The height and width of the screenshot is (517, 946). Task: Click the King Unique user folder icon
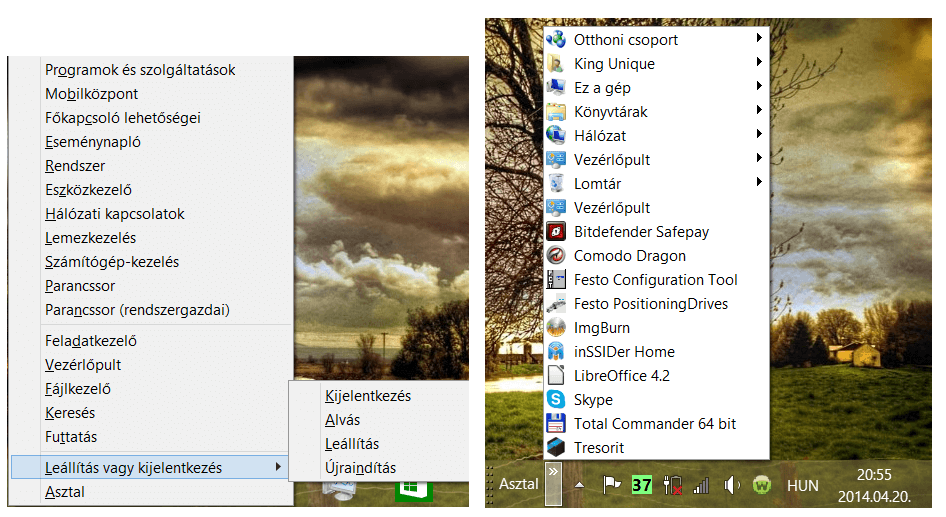point(556,64)
